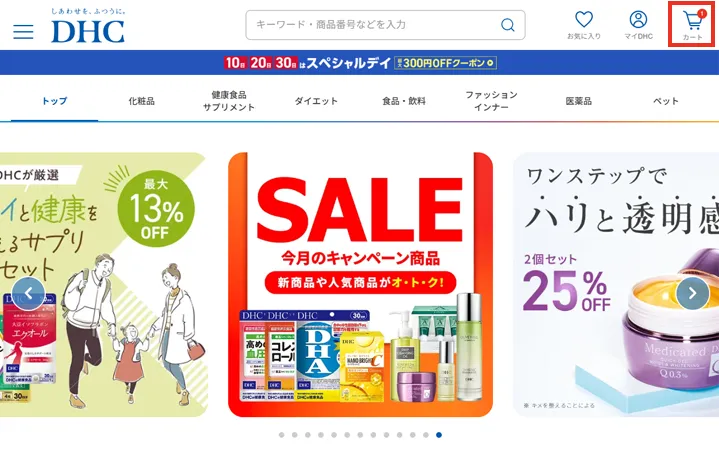719x463 pixels.
Task: Switch to the 化粧品 tab
Action: [x=141, y=101]
